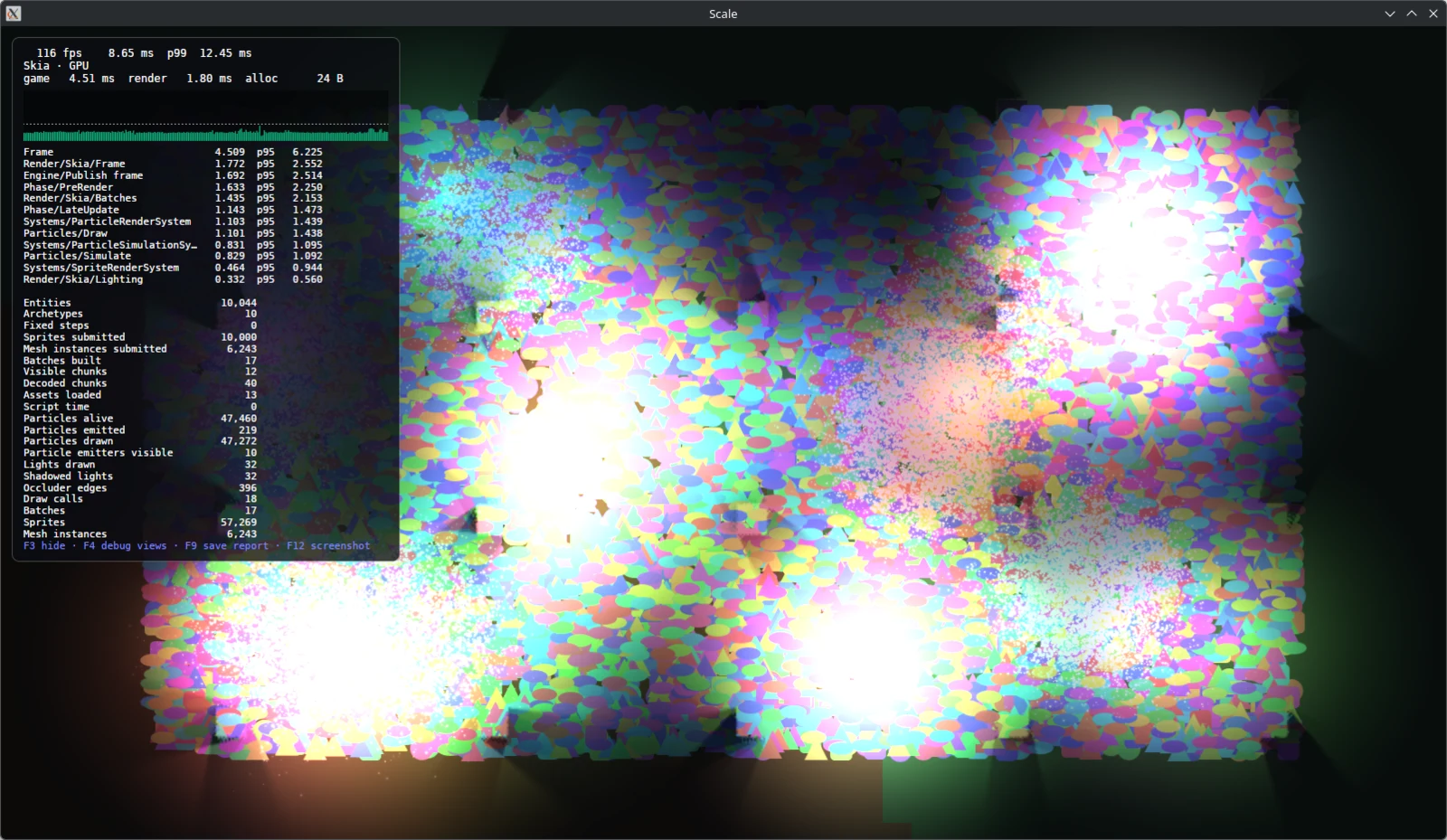Click the 'Assets loaded' counter row
Screen dimensions: 1447x840
[140, 395]
